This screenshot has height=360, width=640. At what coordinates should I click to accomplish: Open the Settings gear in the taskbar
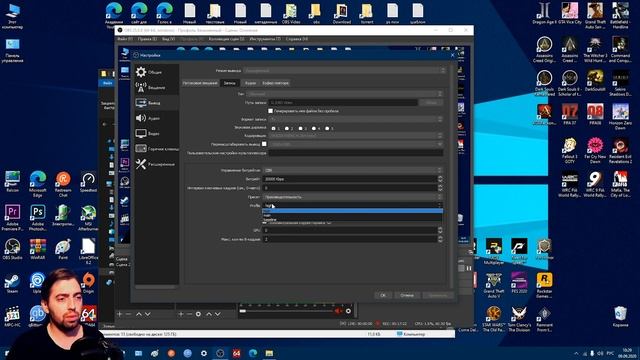pyautogui.click(x=204, y=353)
